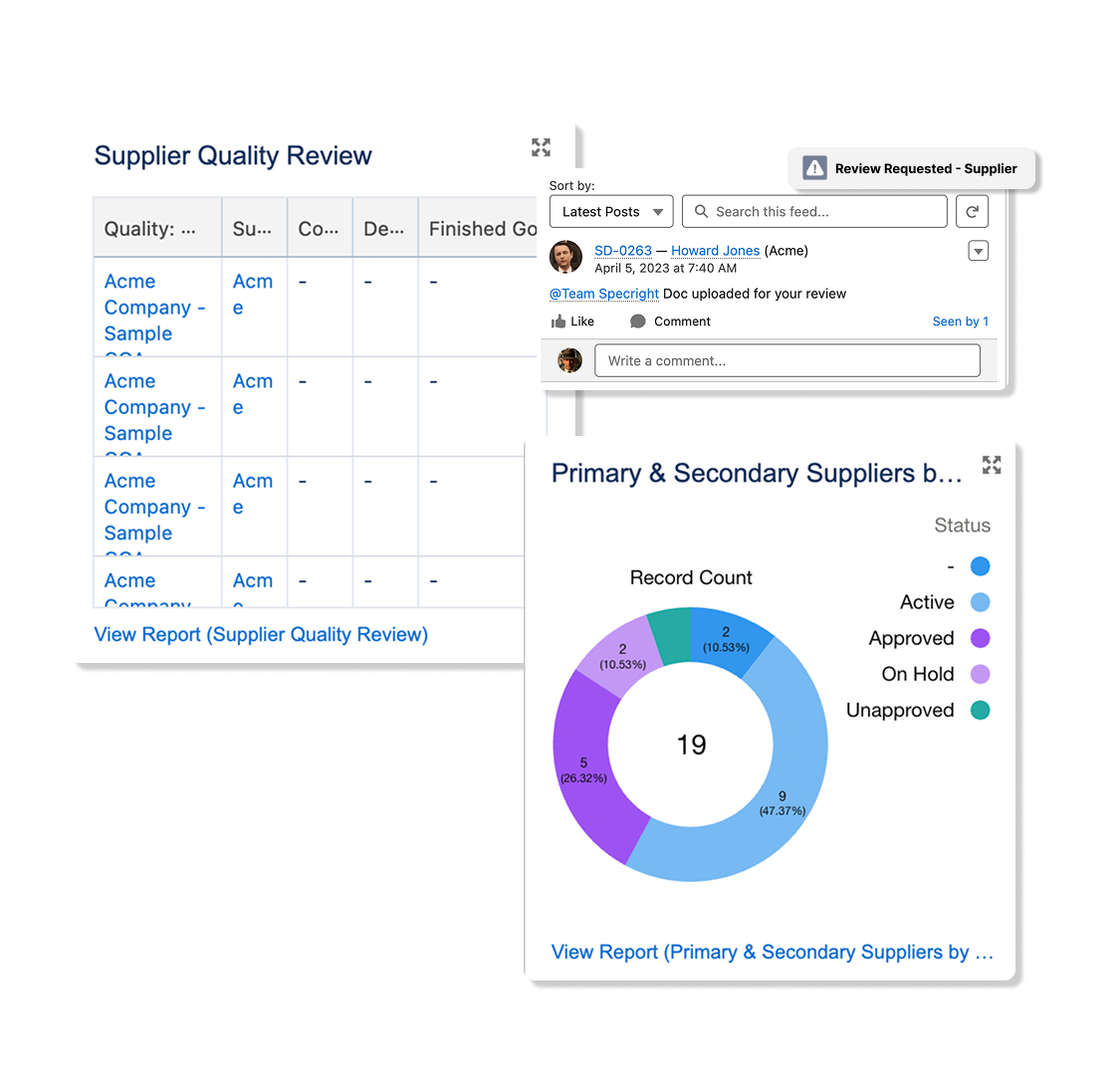Click the magnifier icon in the feed search box
The height and width of the screenshot is (1075, 1120).
(x=702, y=211)
